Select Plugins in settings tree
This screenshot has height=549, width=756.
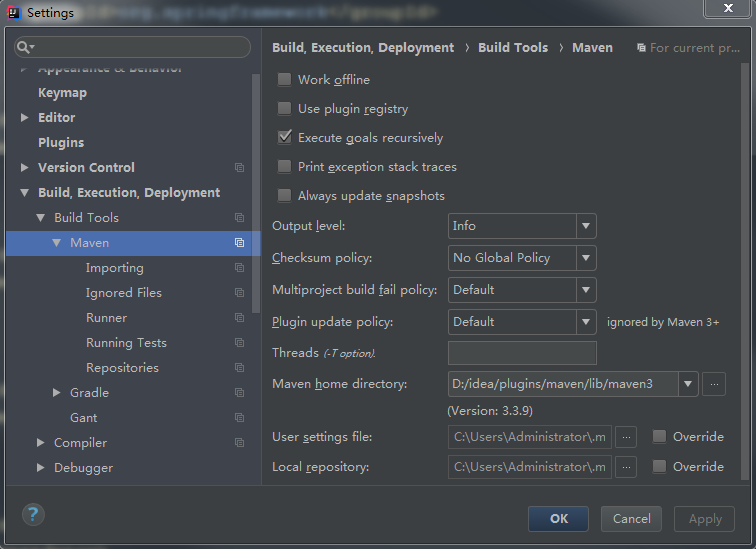coord(61,143)
